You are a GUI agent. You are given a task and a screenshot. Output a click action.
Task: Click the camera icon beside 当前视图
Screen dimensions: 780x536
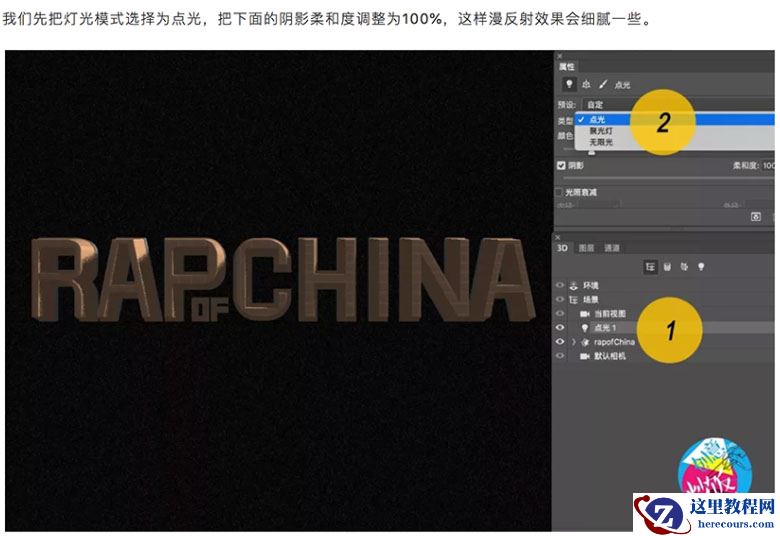coord(585,314)
